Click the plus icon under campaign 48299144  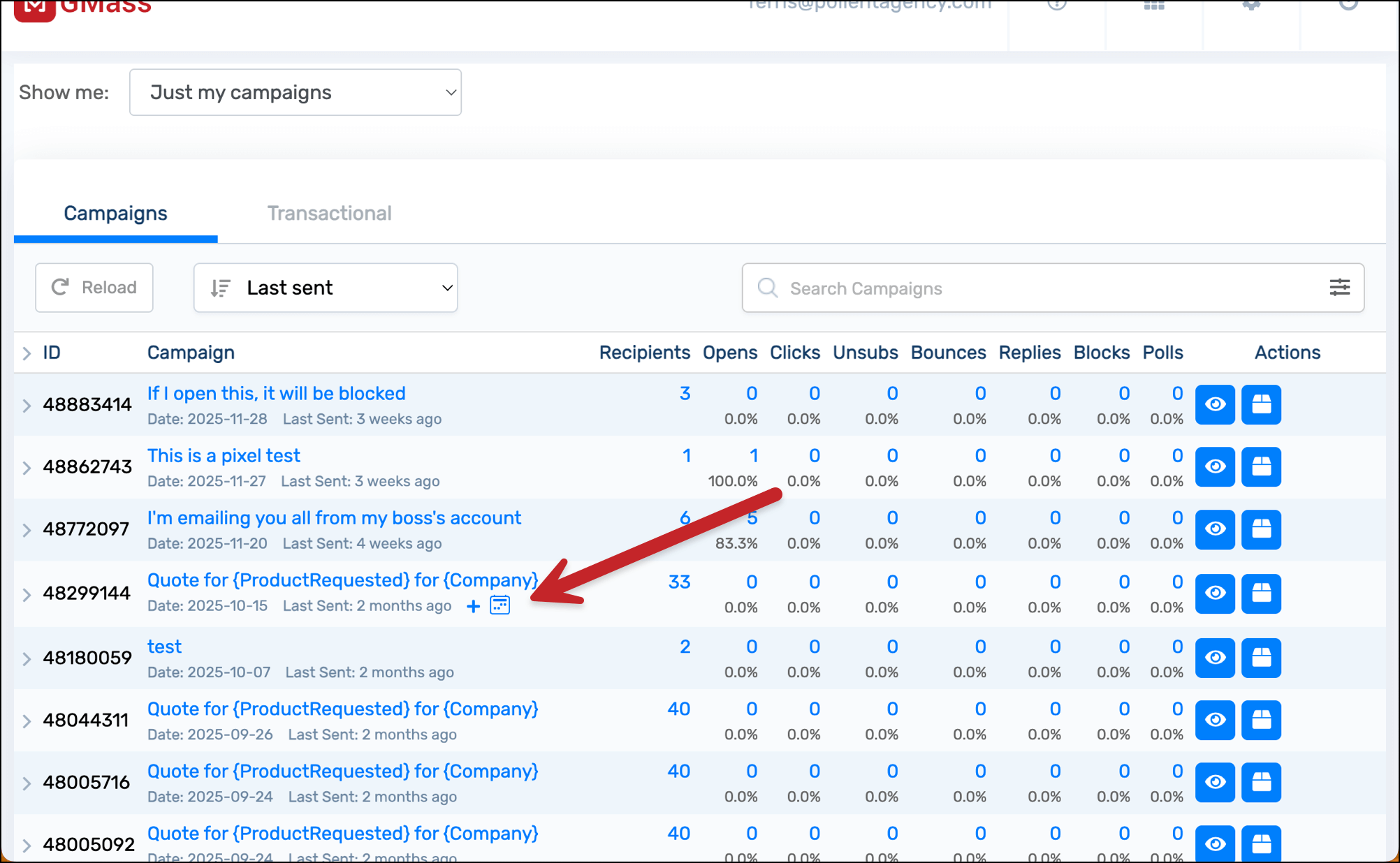tap(473, 606)
